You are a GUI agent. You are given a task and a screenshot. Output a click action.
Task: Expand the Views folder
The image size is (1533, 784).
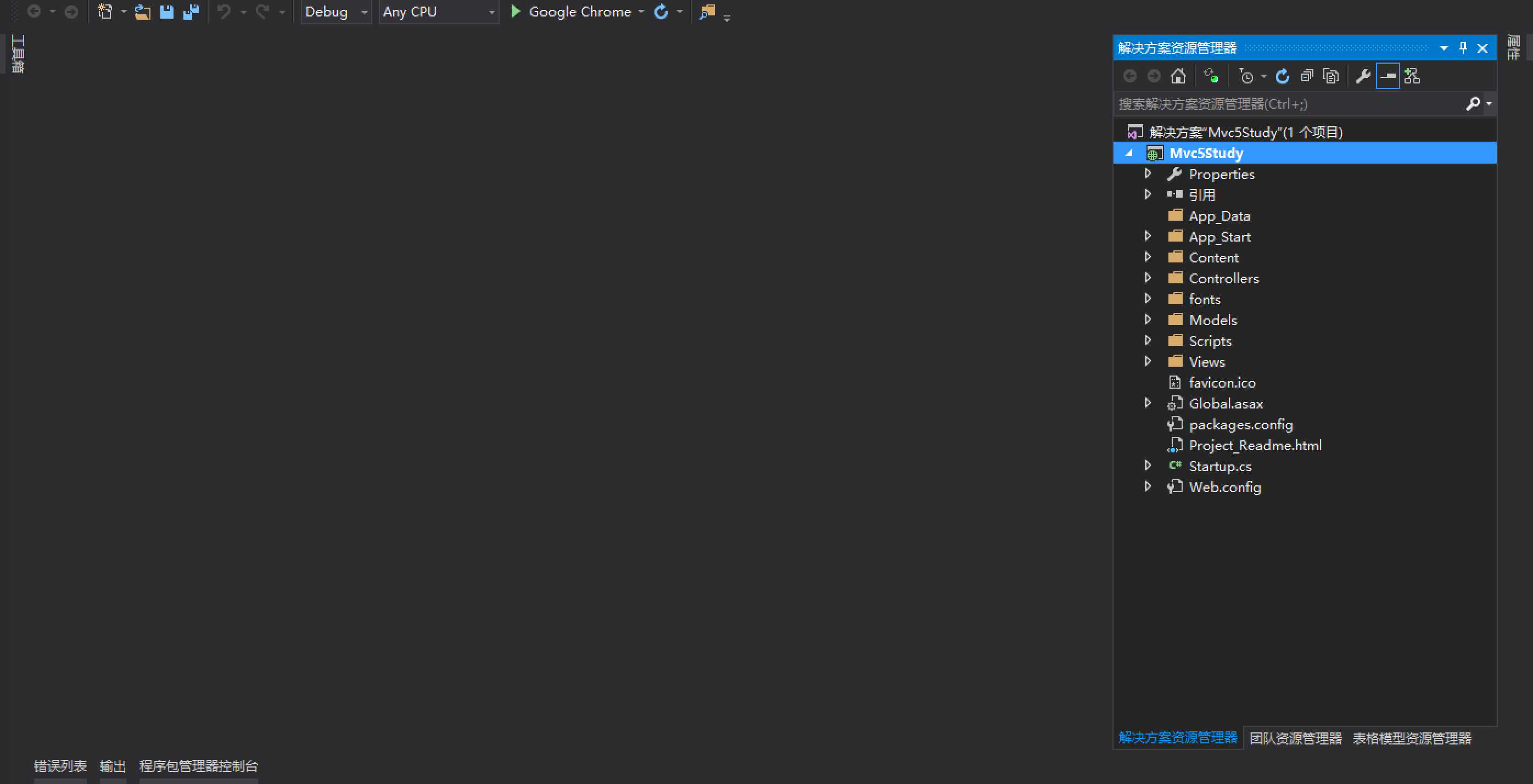pos(1148,361)
